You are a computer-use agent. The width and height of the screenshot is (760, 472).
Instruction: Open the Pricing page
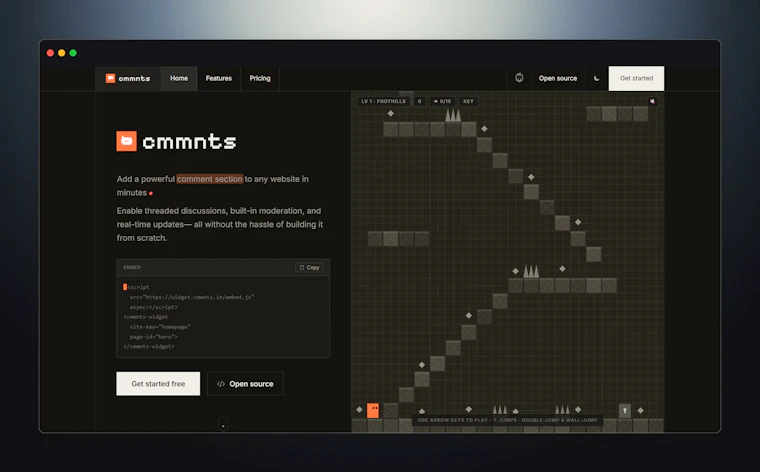[x=260, y=79]
